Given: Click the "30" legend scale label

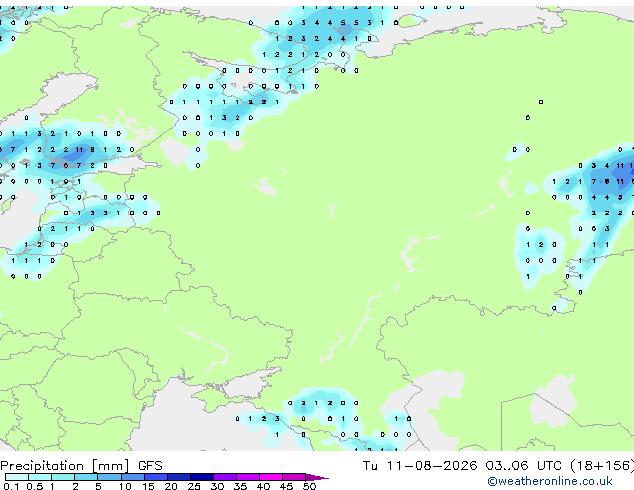Looking at the screenshot, I should [217, 486].
